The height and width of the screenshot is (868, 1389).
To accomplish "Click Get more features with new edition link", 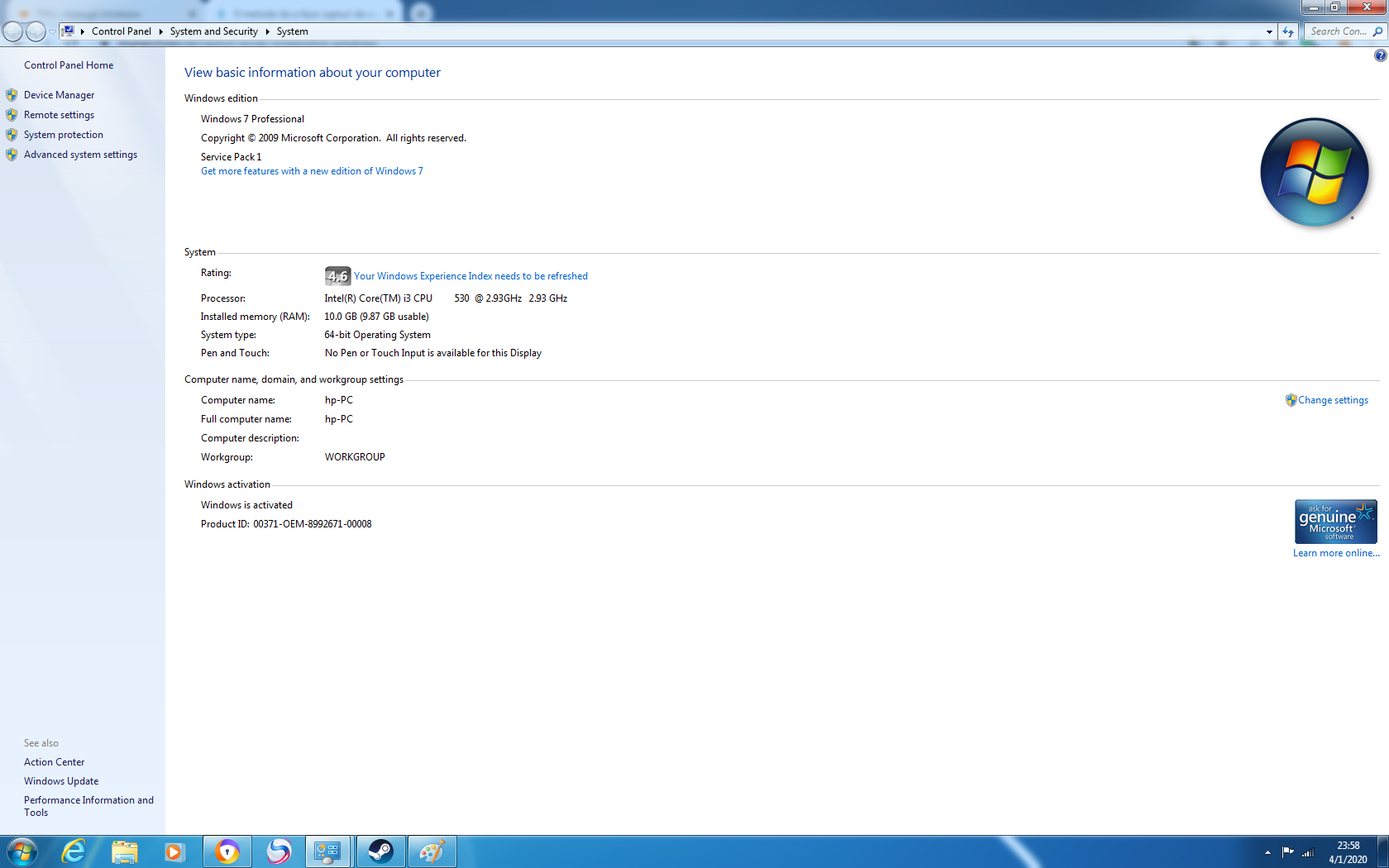I will [312, 171].
